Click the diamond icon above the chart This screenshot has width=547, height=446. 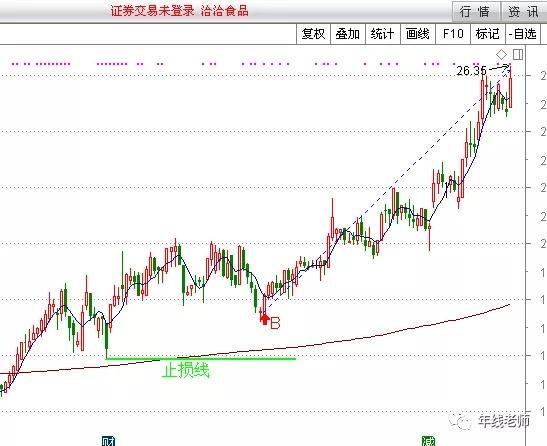click(501, 54)
